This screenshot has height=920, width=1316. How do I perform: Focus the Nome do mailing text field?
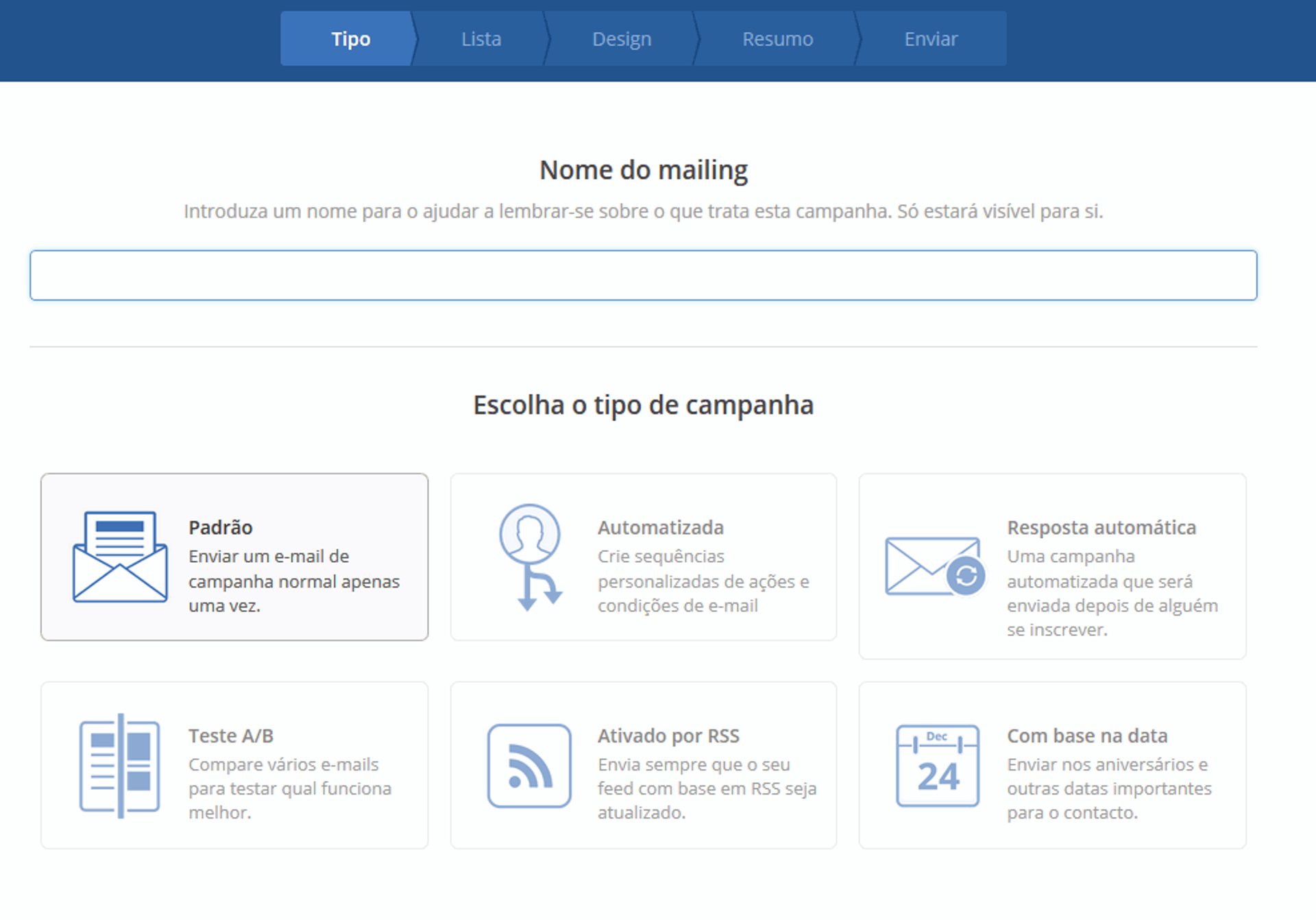coord(643,276)
